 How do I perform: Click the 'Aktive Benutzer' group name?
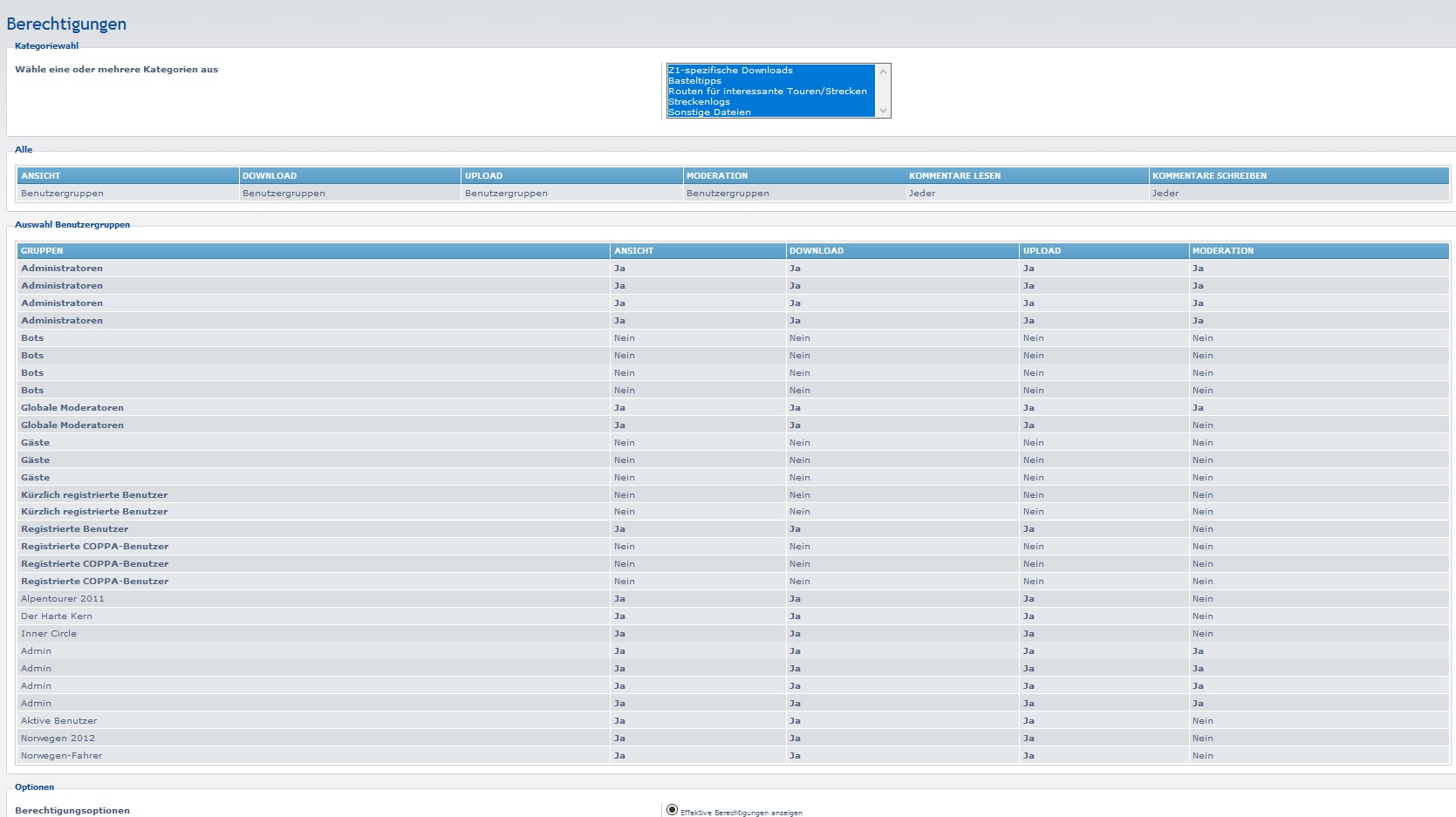pyautogui.click(x=59, y=721)
